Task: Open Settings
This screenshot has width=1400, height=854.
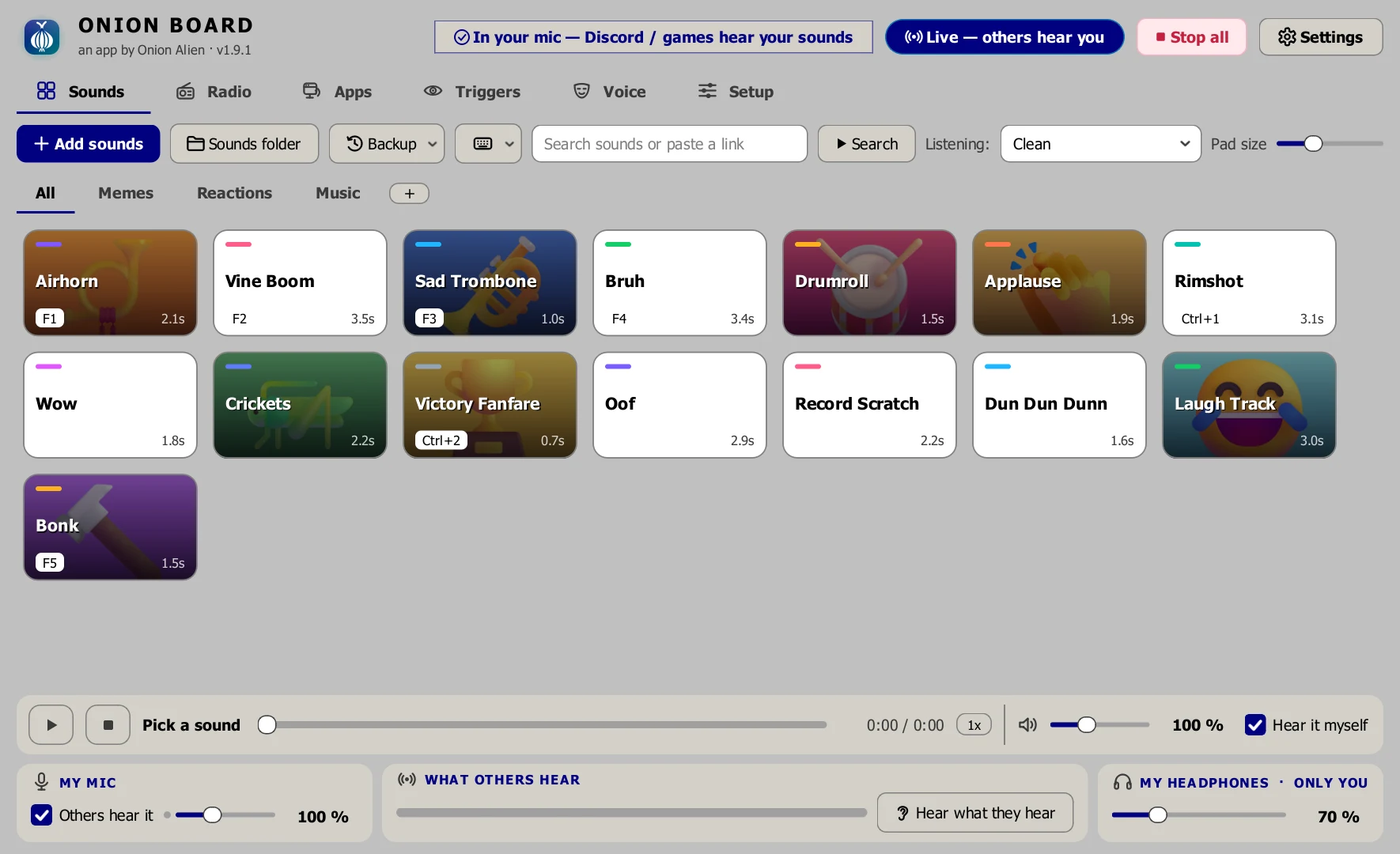Action: [1321, 37]
